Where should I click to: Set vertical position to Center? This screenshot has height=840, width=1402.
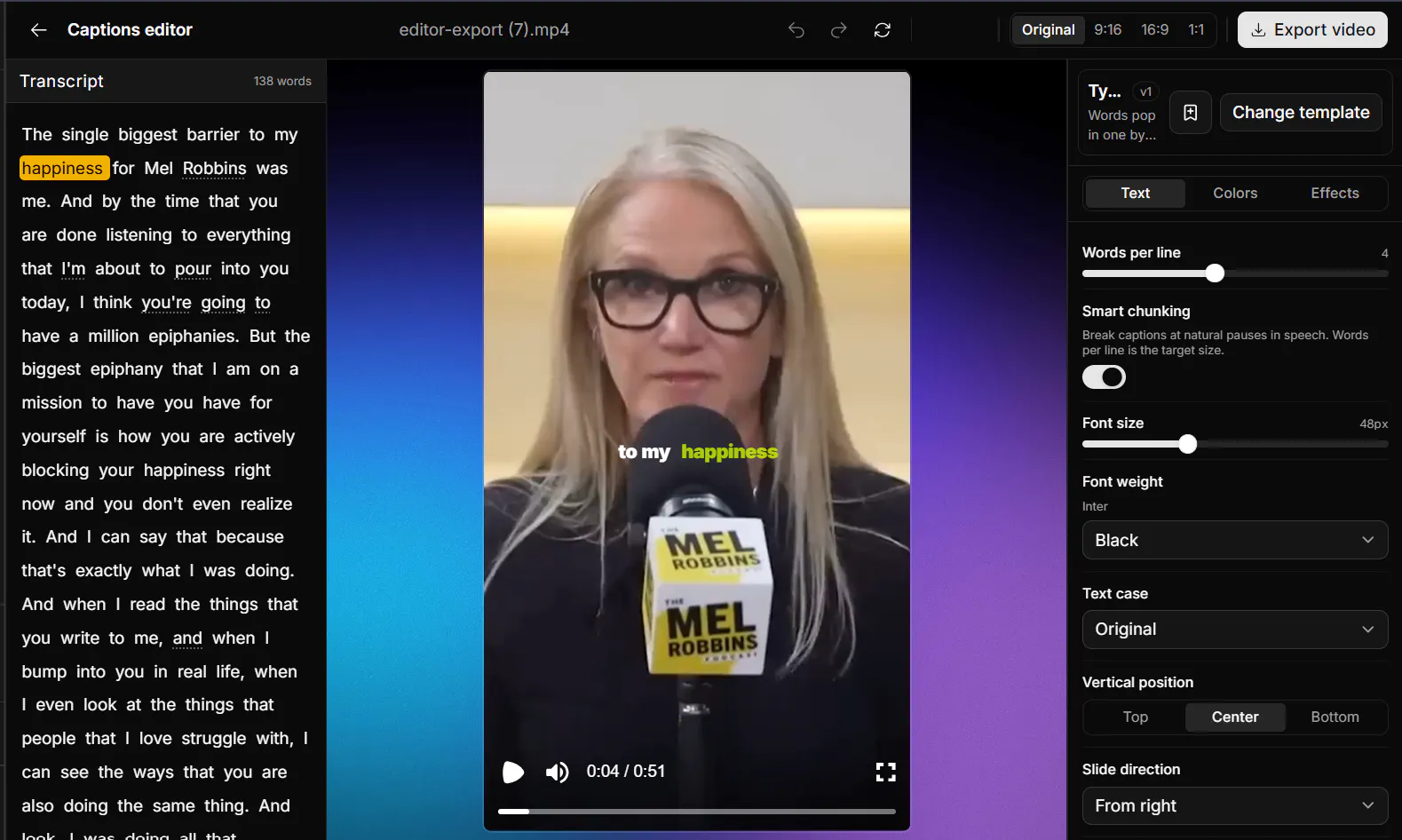pyautogui.click(x=1235, y=717)
